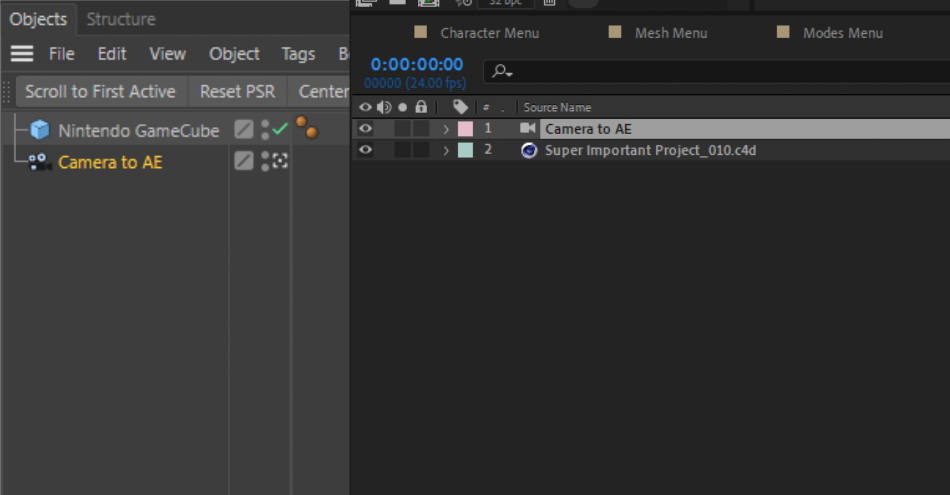Click the Camera to AE camera icon
950x495 pixels.
click(x=40, y=162)
